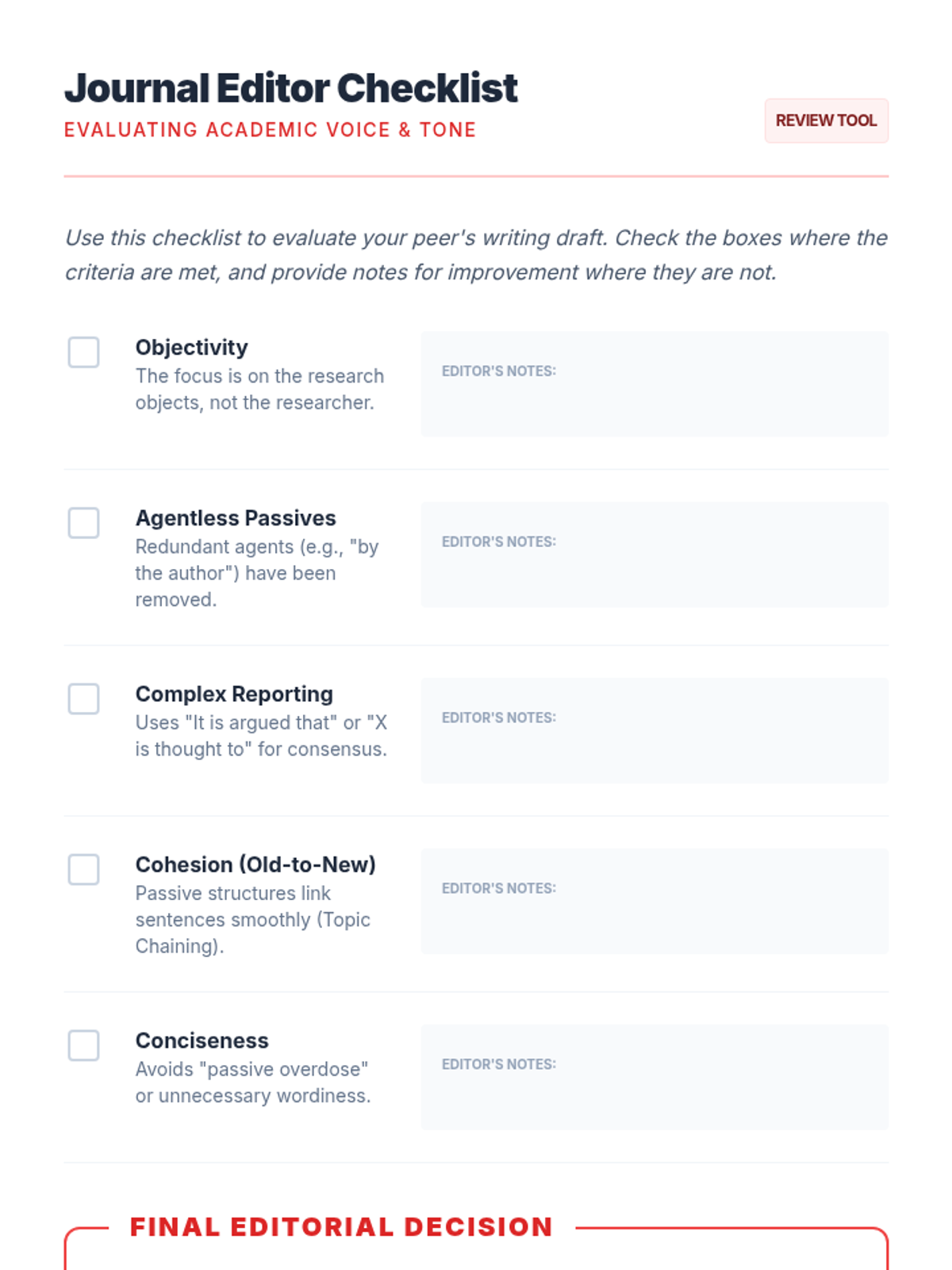Click the Review Tool badge
Viewport: 952px width, 1270px height.
tap(826, 121)
